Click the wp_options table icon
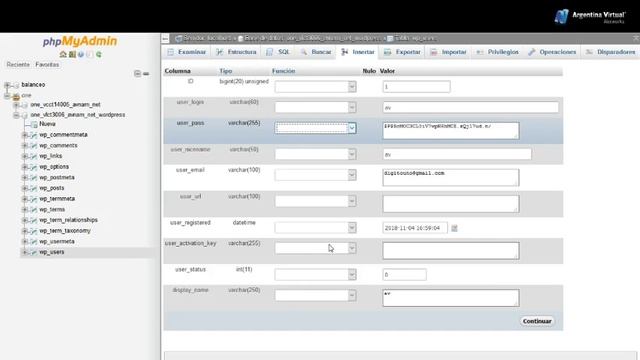Image resolution: width=640 pixels, height=360 pixels. tap(33, 167)
